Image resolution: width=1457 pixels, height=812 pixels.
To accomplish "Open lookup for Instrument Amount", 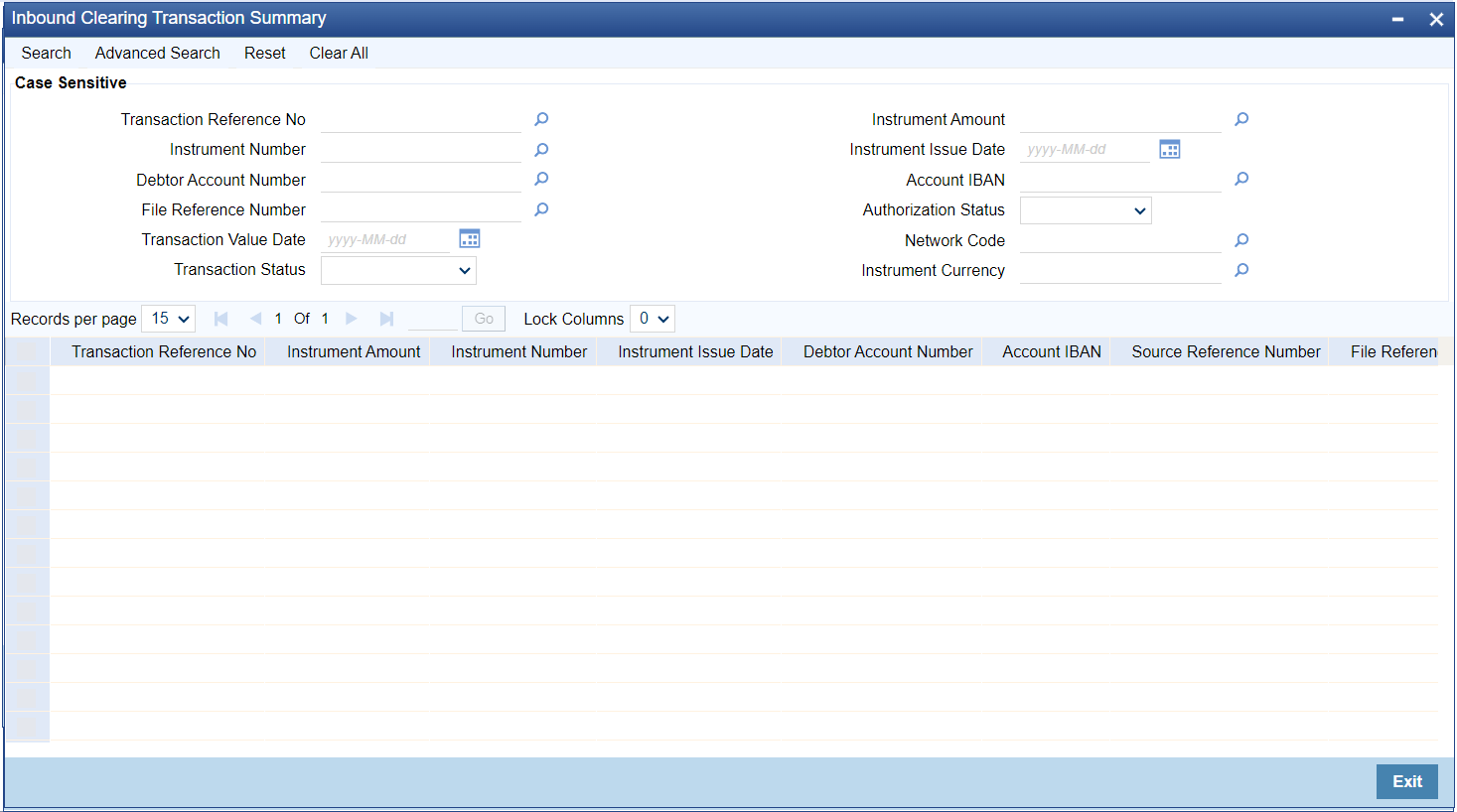I will click(1241, 119).
